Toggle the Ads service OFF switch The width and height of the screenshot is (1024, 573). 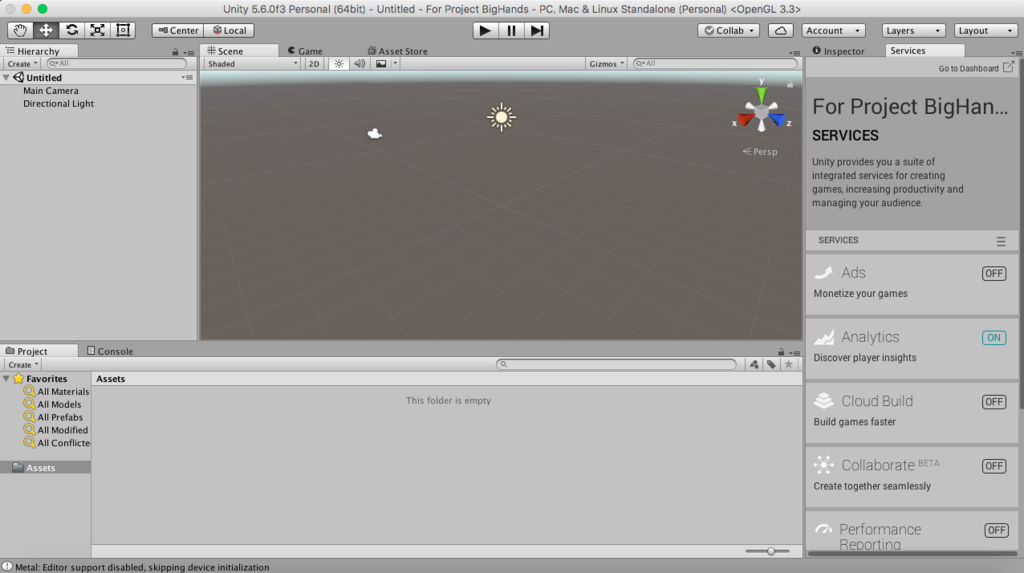point(994,274)
